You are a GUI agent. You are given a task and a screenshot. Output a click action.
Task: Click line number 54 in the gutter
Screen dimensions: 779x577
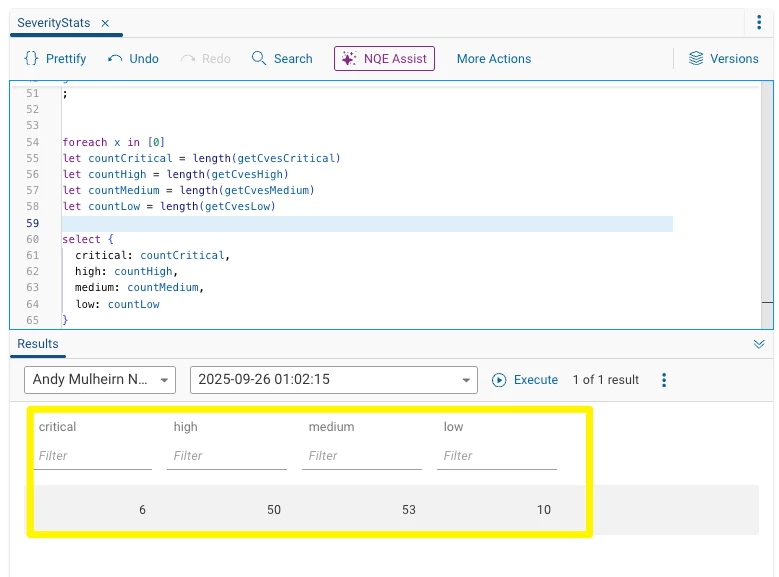point(32,142)
